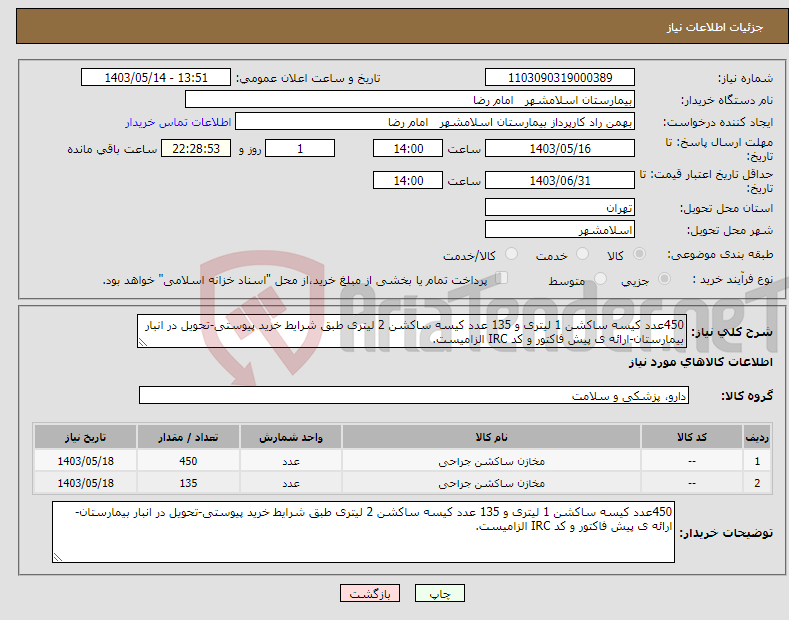Click the شهر محل تحویل field اسلامشهر
Viewport: 789px width, 620px height.
tap(560, 229)
